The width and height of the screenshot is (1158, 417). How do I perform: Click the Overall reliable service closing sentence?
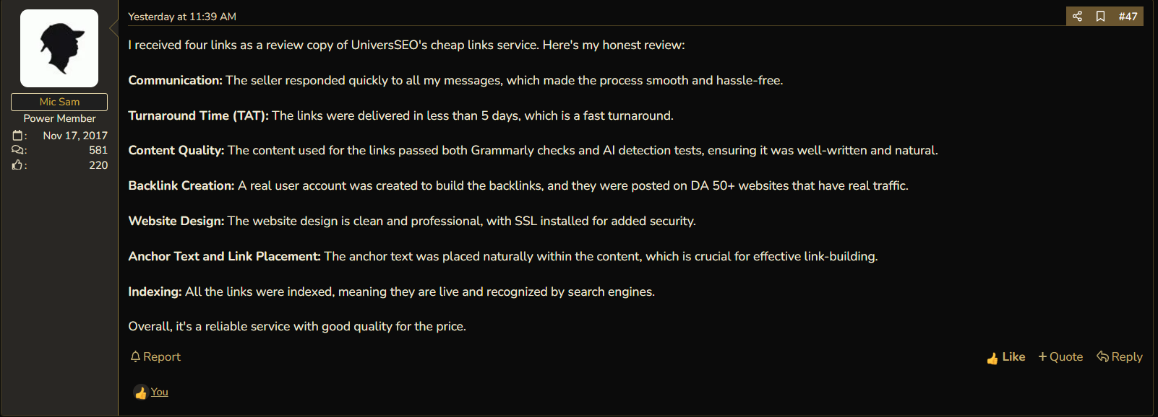click(297, 325)
